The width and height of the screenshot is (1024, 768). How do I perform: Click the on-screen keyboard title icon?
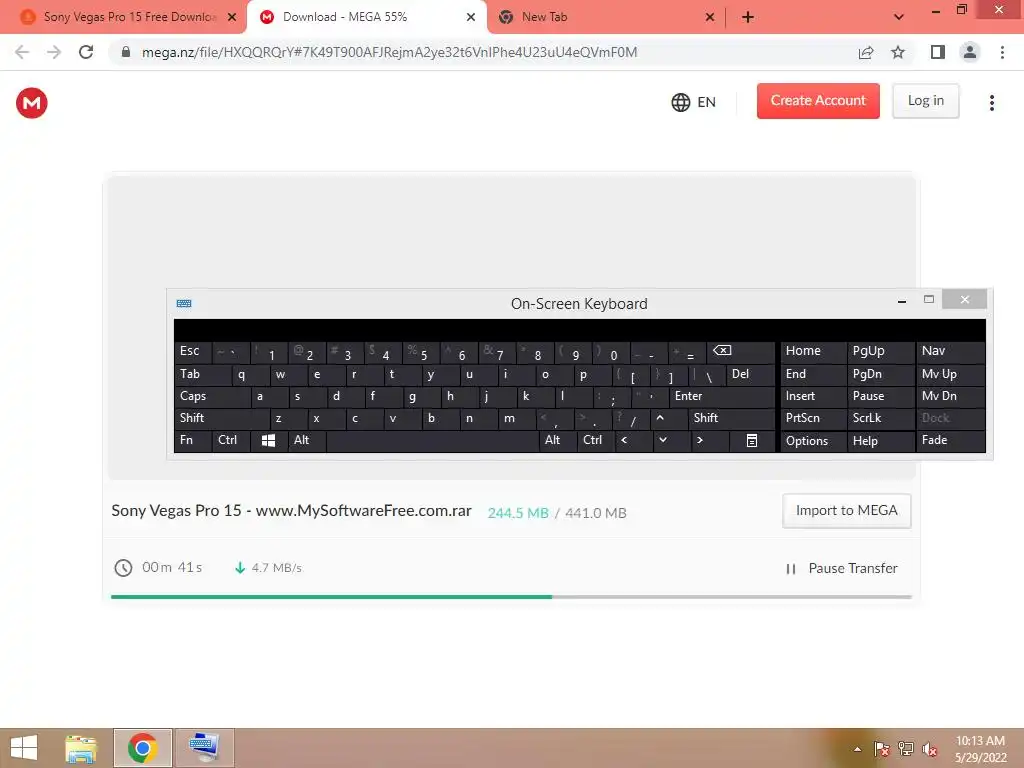point(184,303)
